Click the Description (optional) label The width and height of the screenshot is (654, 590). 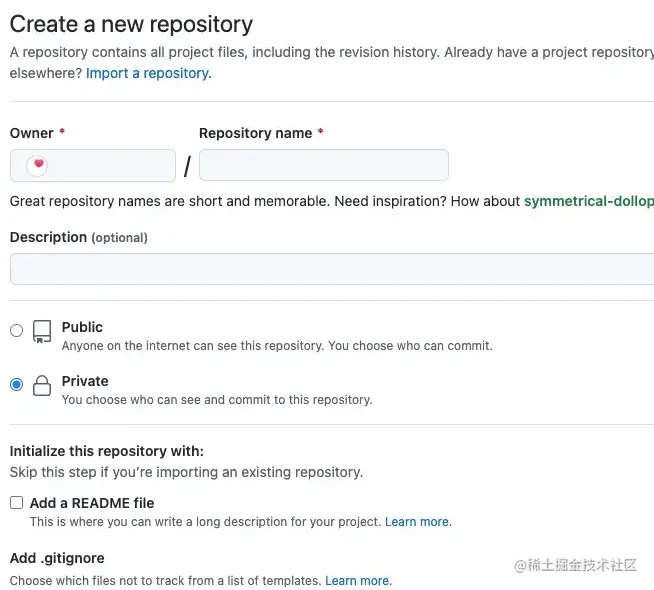(x=79, y=237)
